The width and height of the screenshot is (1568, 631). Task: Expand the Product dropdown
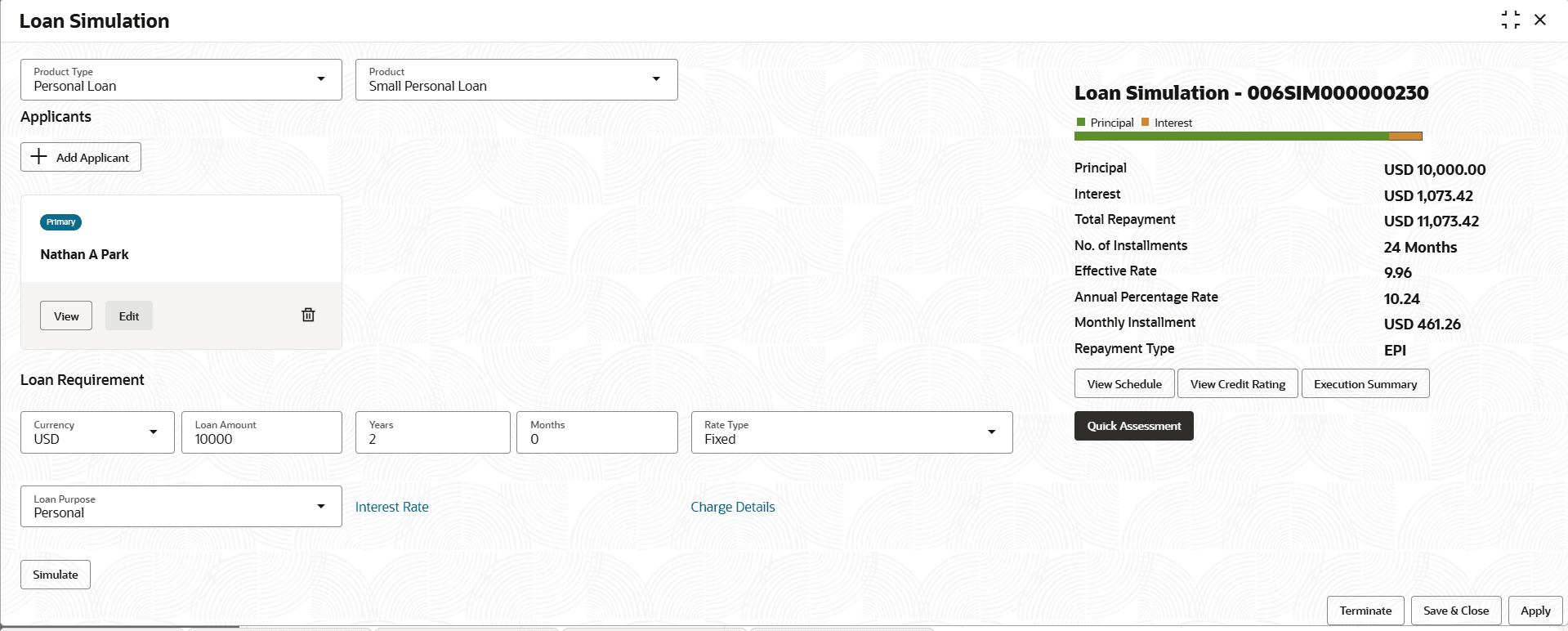click(x=655, y=79)
